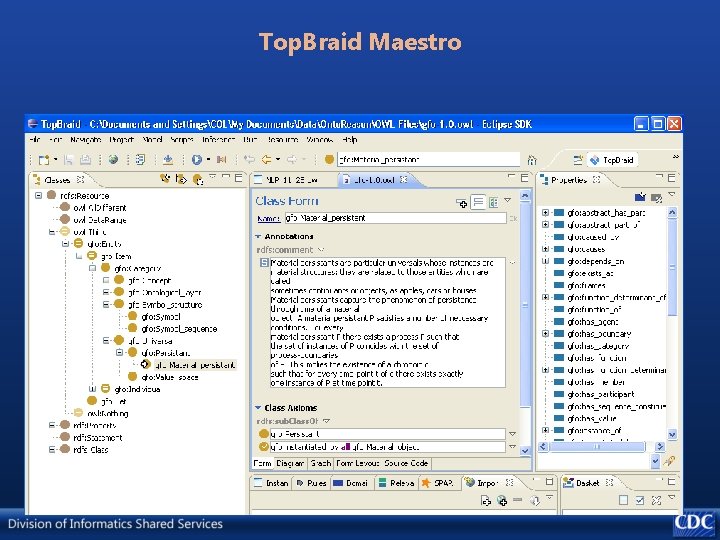Open the Inference menu
Image resolution: width=720 pixels, height=540 pixels.
219,140
